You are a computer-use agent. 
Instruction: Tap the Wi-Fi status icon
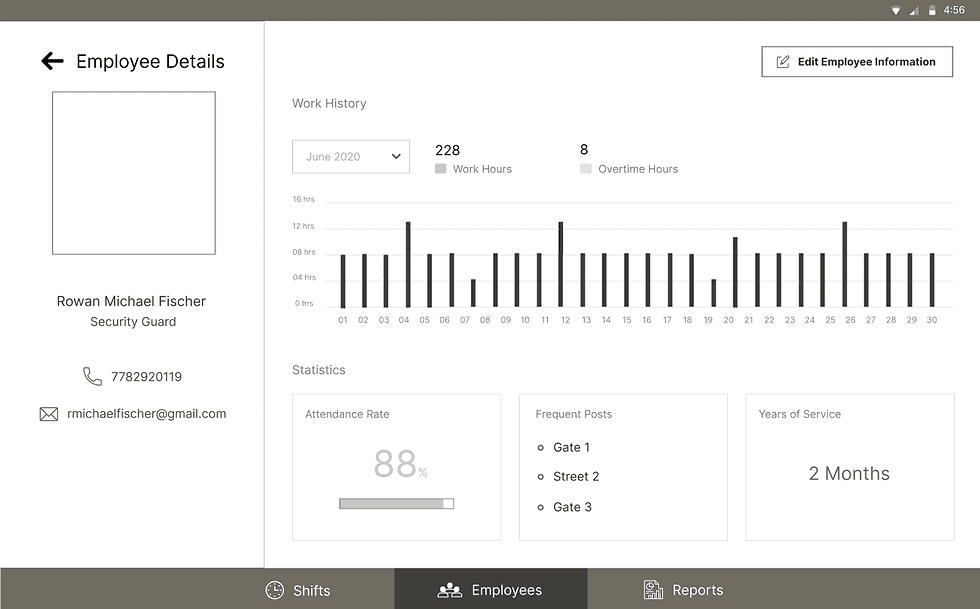click(896, 10)
